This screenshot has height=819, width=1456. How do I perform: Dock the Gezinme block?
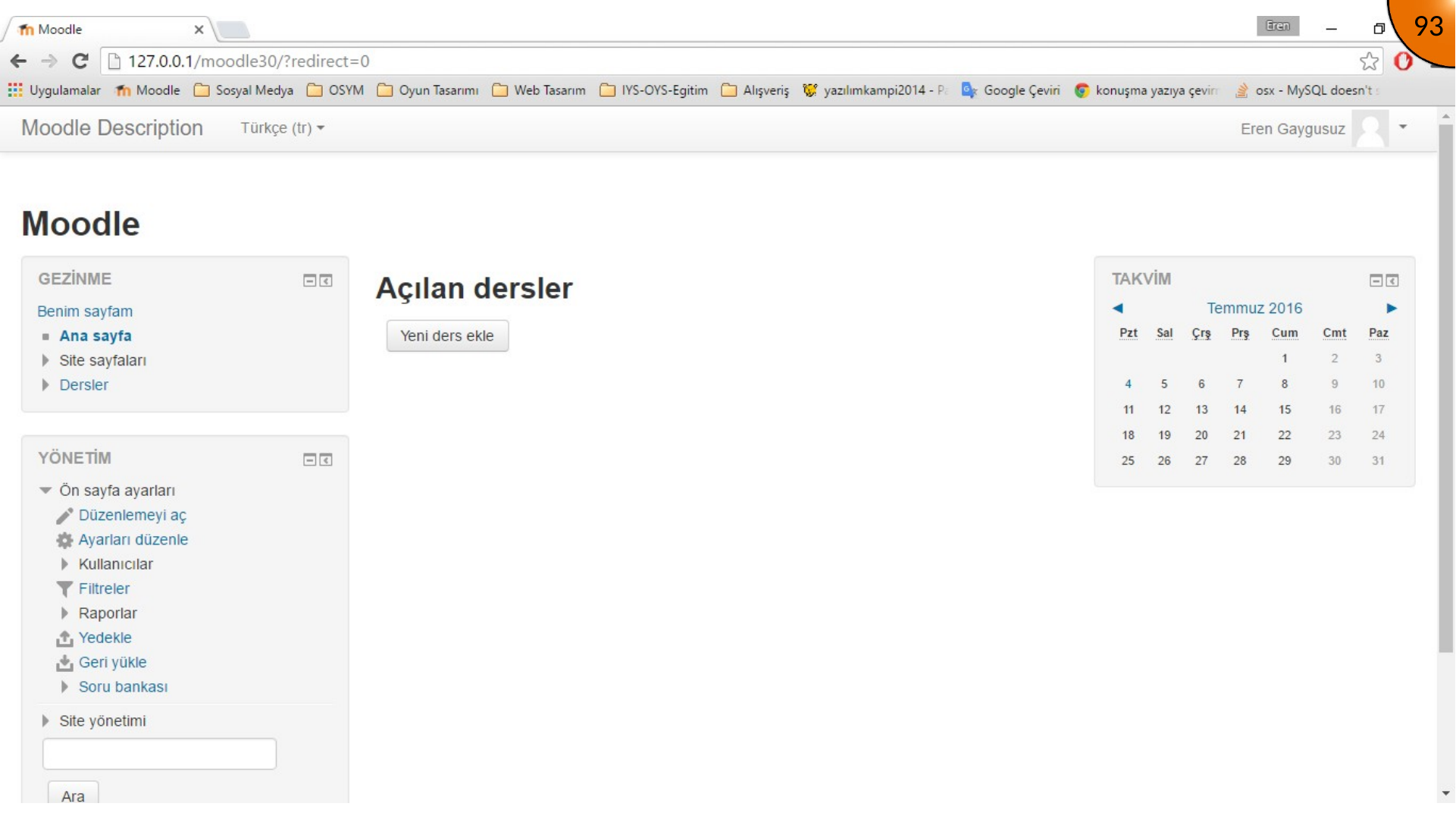point(326,281)
